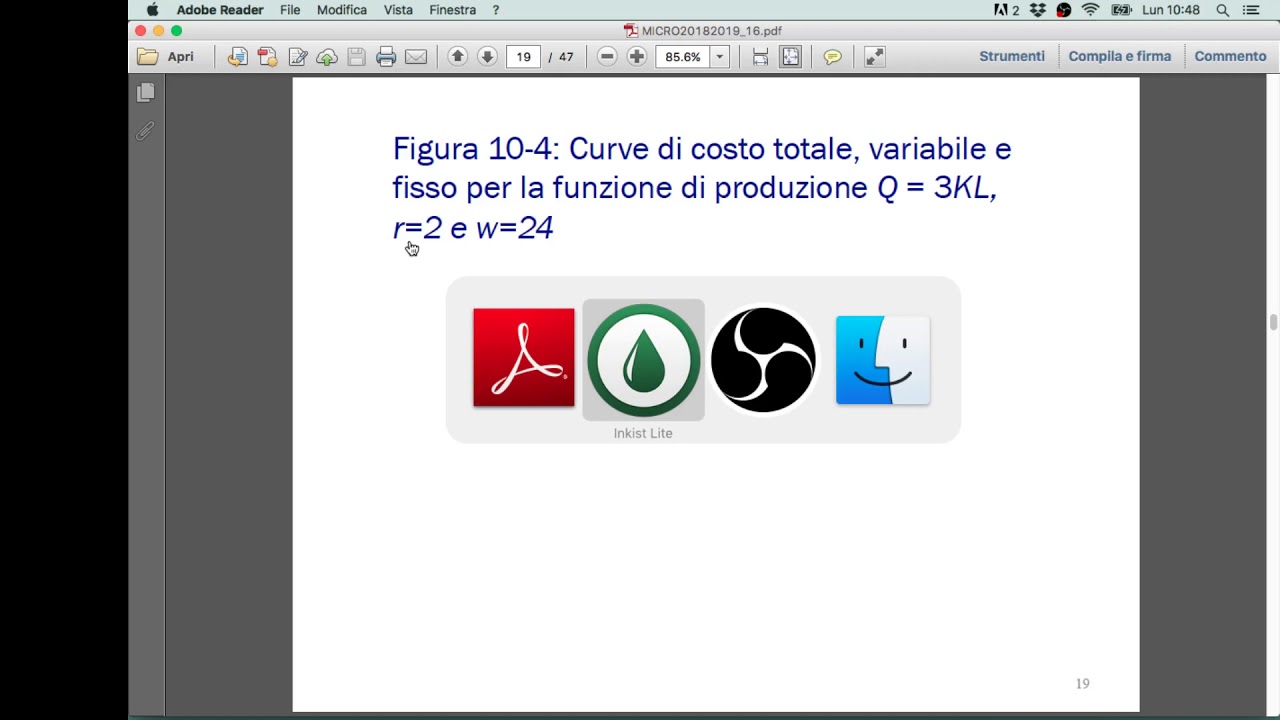Viewport: 1280px width, 720px height.
Task: Click the cloud upload icon
Action: point(327,57)
